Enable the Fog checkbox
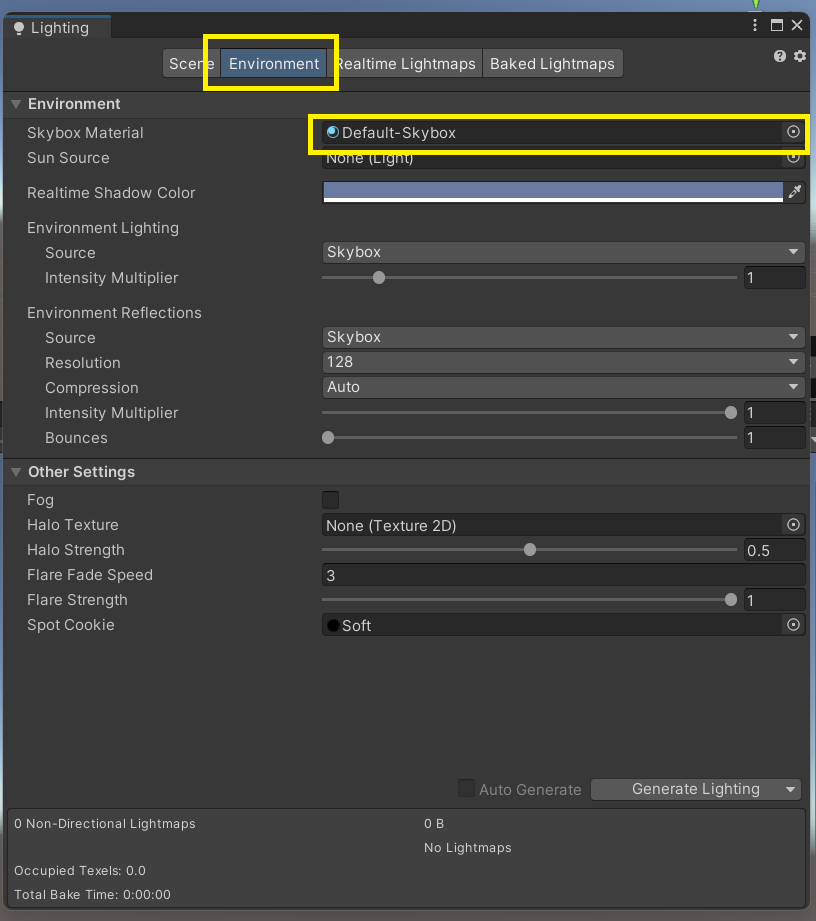The image size is (816, 921). [331, 500]
